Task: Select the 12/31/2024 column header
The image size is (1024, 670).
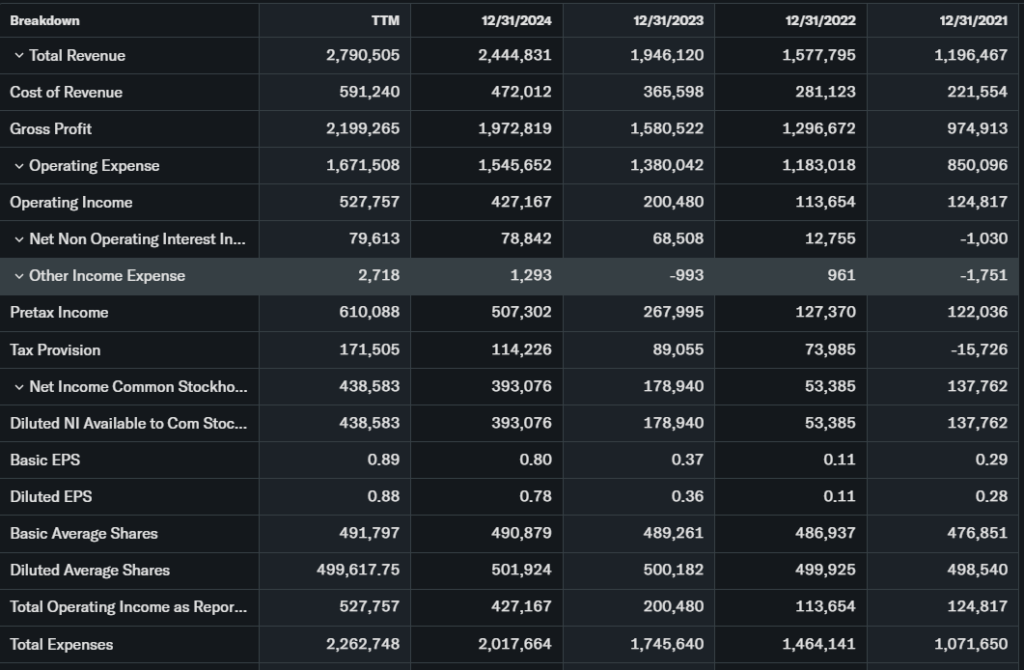Action: pos(514,20)
